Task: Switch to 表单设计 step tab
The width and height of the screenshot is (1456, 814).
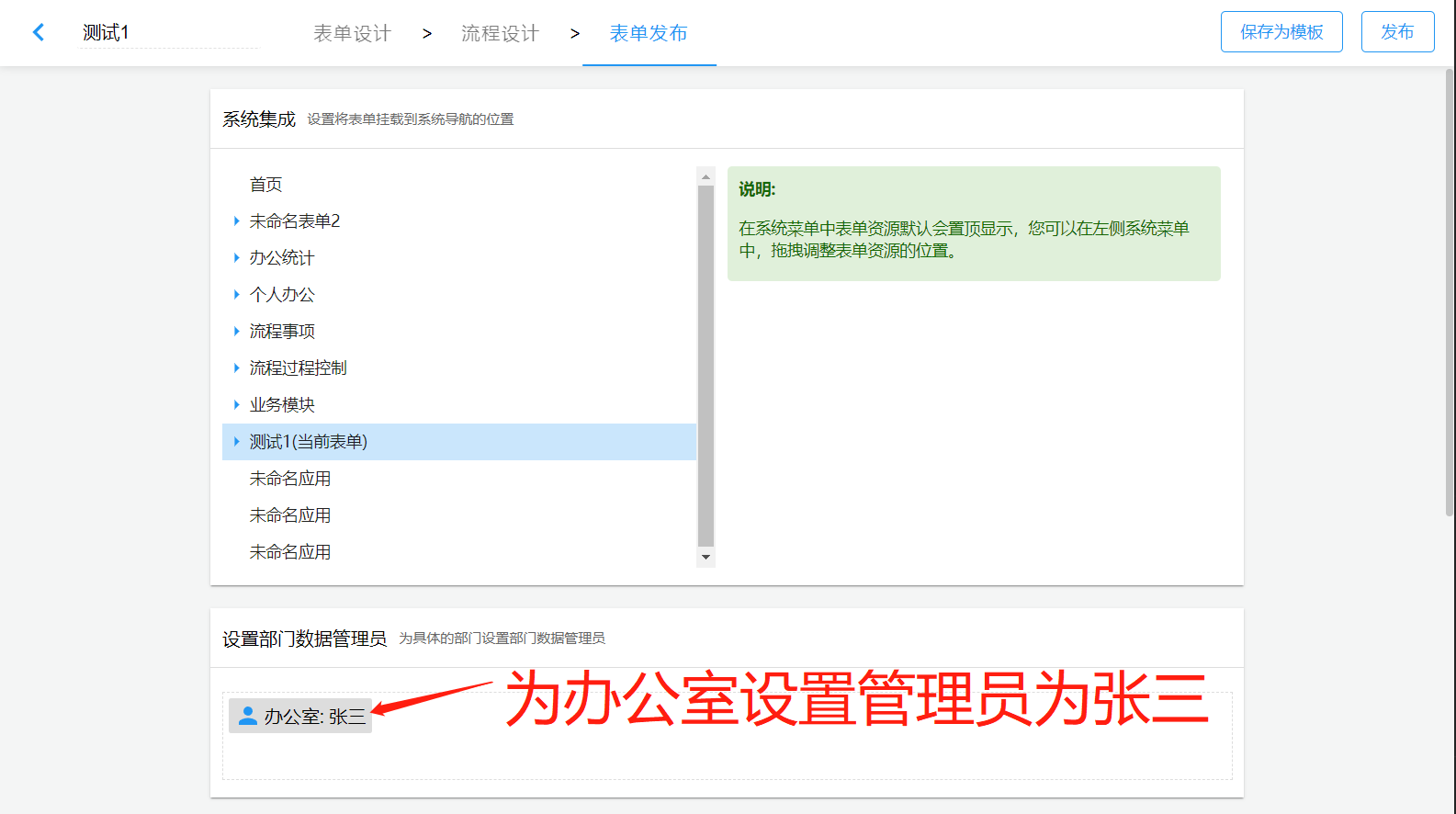Action: pos(353,33)
